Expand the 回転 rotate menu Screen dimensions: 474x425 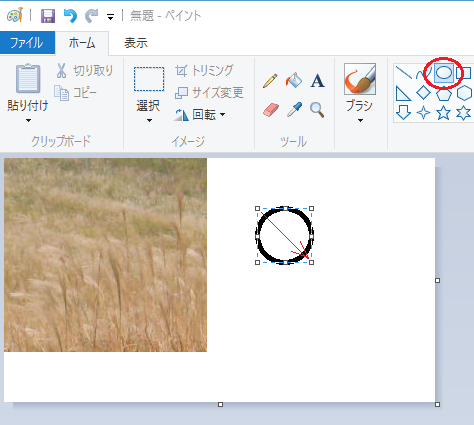click(x=200, y=115)
